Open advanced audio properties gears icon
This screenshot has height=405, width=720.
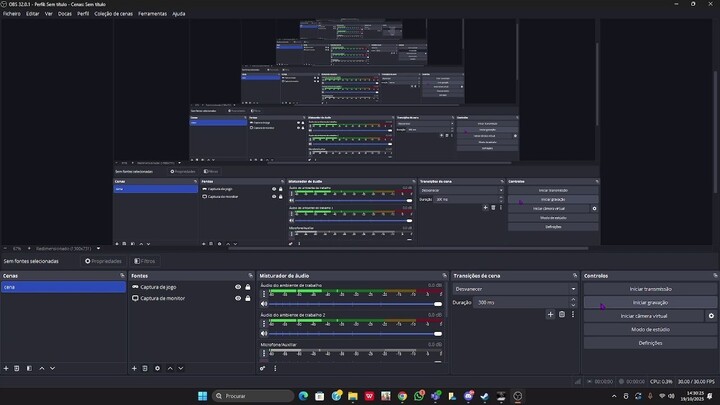(263, 368)
